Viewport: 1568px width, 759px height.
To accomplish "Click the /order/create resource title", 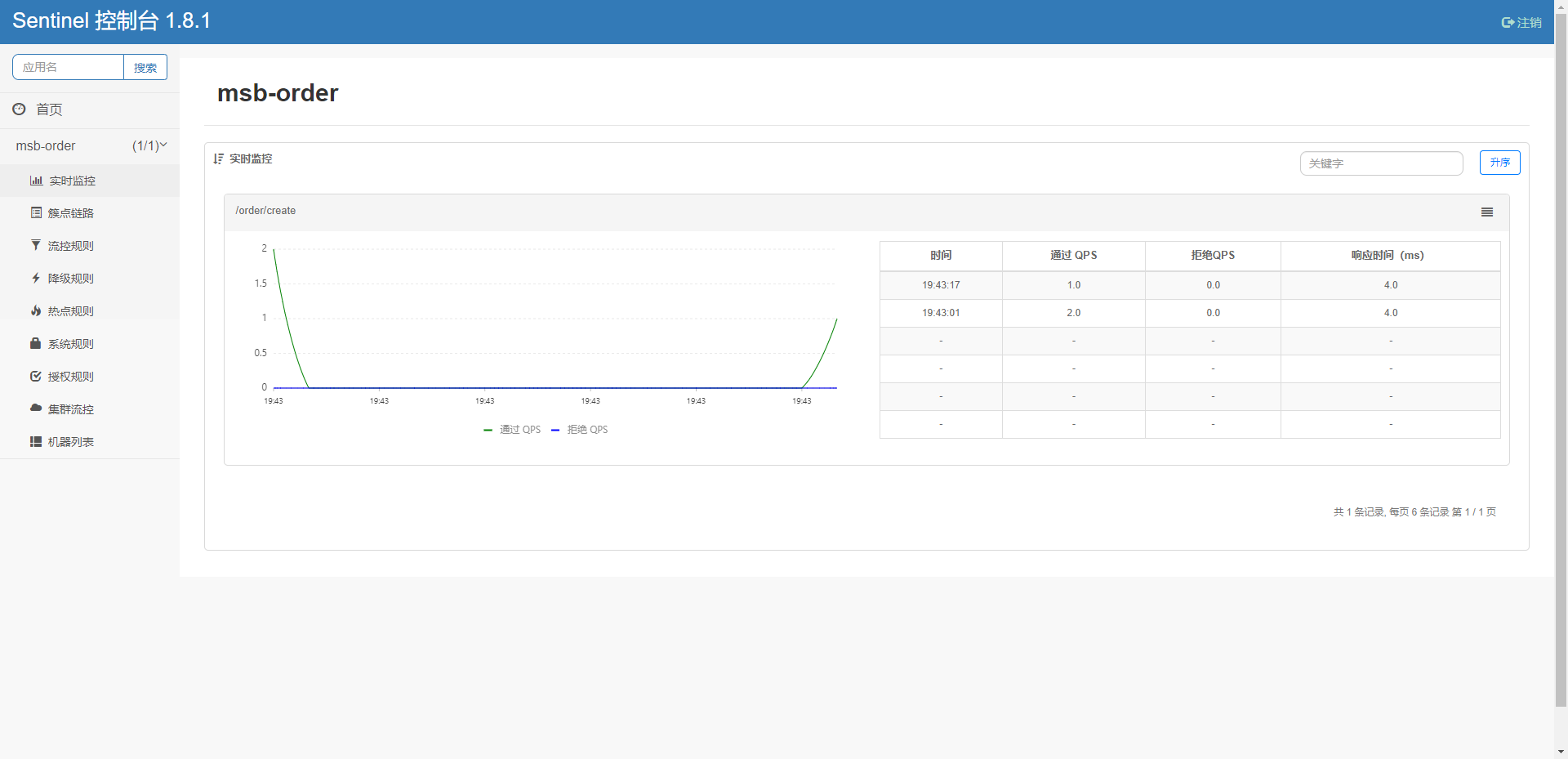I will (265, 211).
